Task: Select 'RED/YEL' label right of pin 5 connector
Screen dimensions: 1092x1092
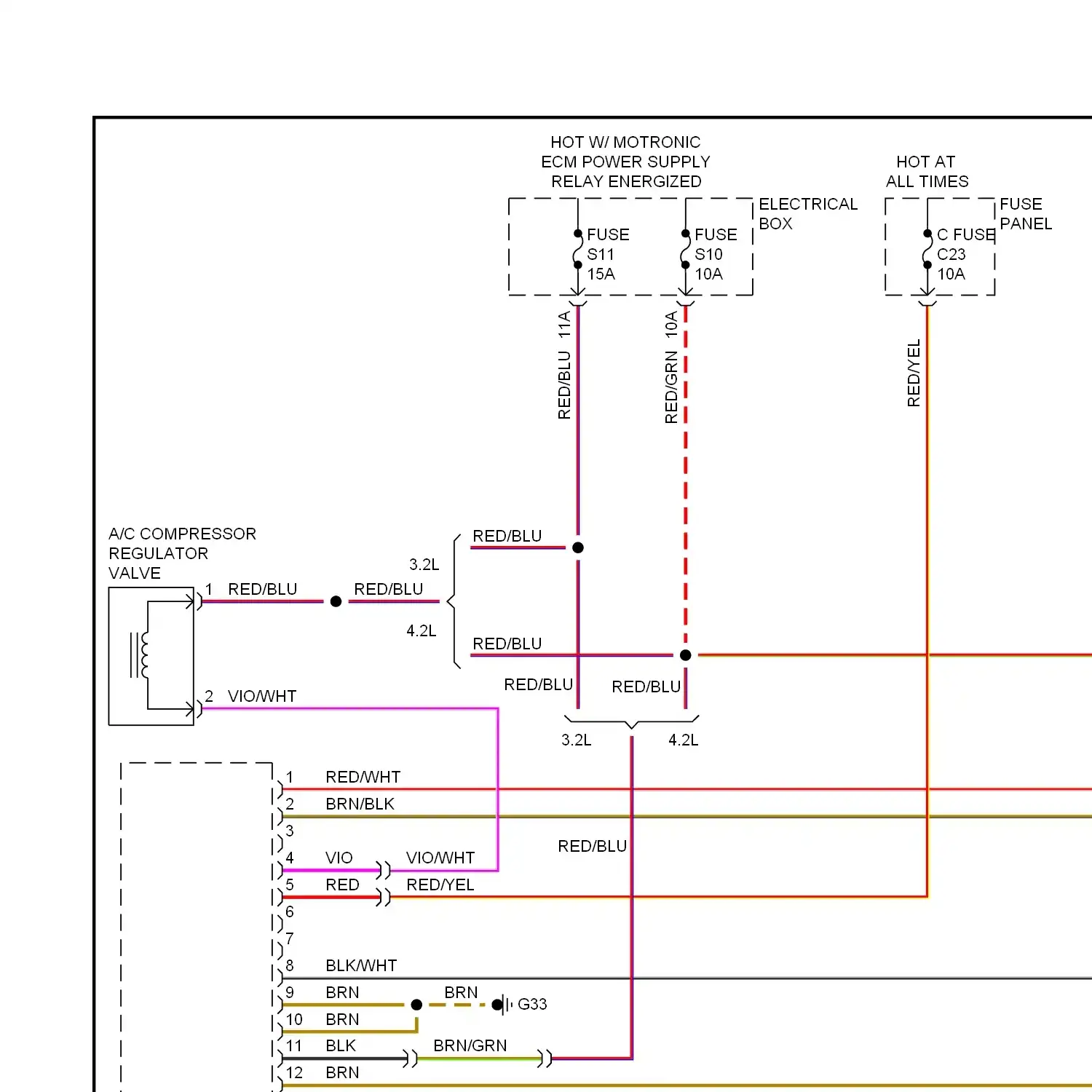Action: pos(440,885)
